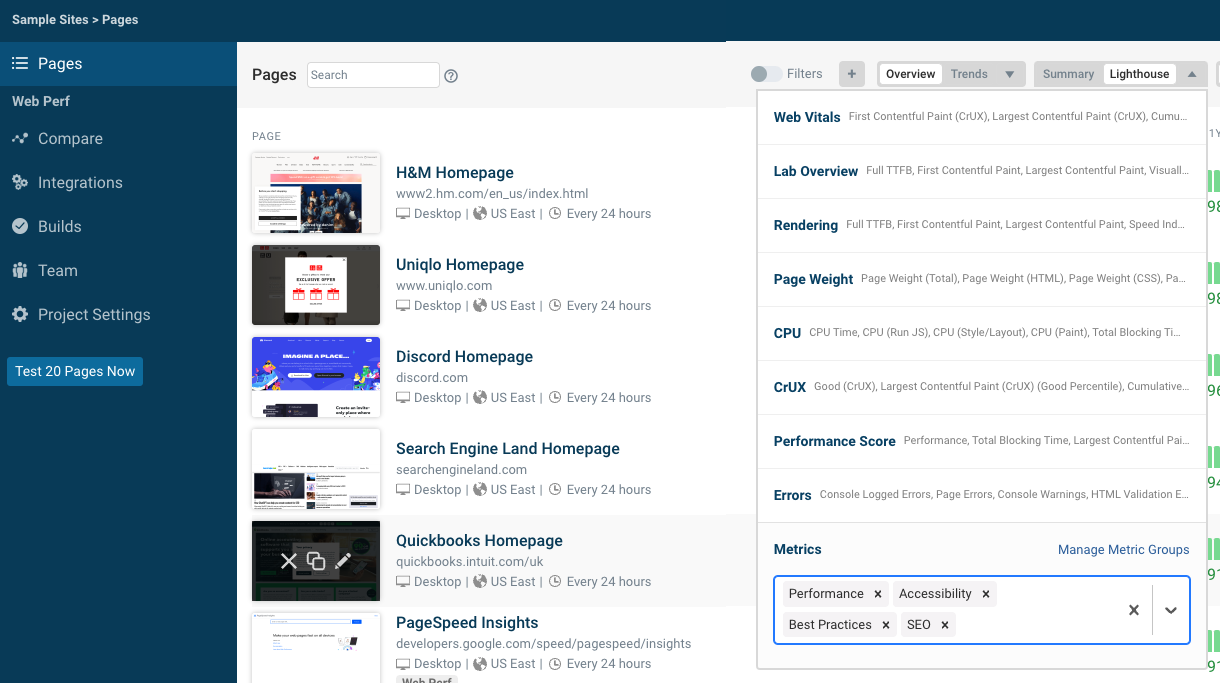Choose the Lab Overview metric group
The image size is (1222, 683).
tap(982, 171)
